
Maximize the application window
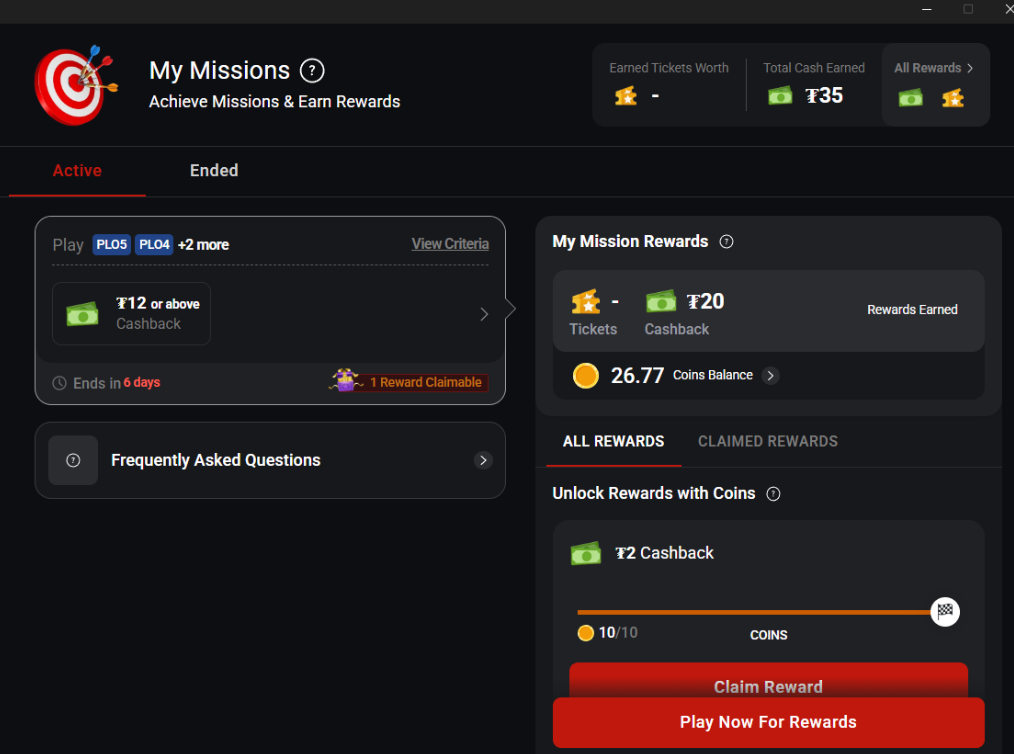(967, 9)
